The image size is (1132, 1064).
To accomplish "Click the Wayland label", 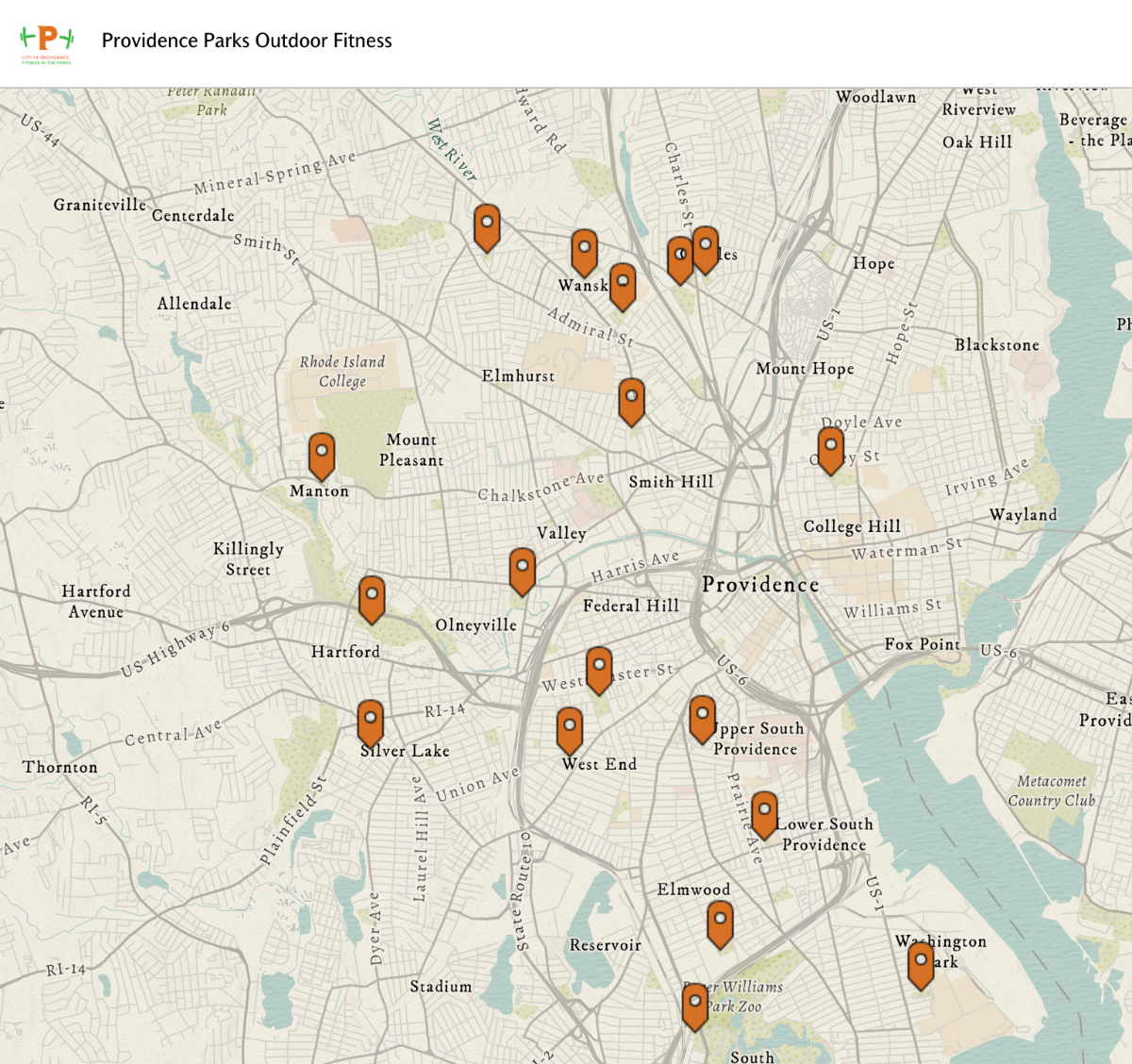I will [x=1024, y=515].
